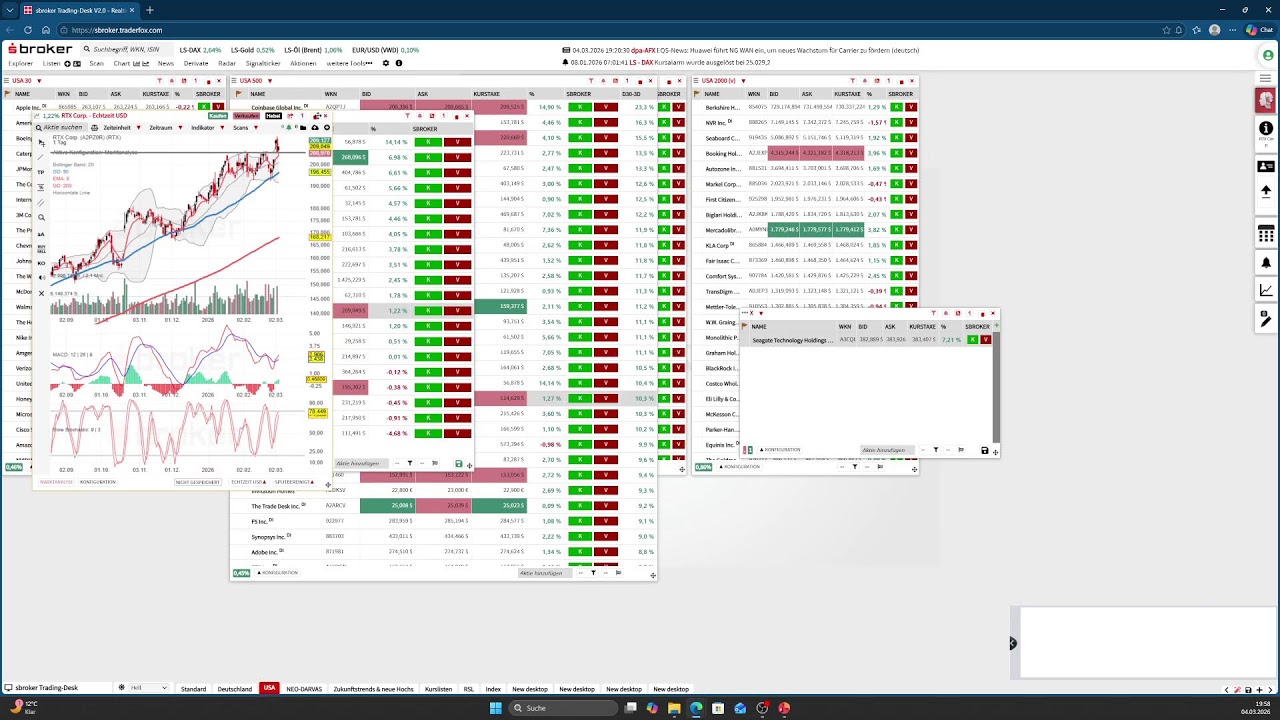Click the Suchbegriff, WKN, ISIN search field

[x=125, y=49]
